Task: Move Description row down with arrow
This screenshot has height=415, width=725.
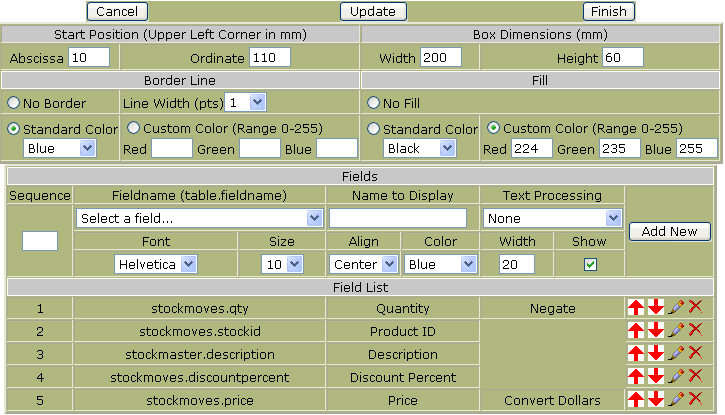Action: (655, 353)
